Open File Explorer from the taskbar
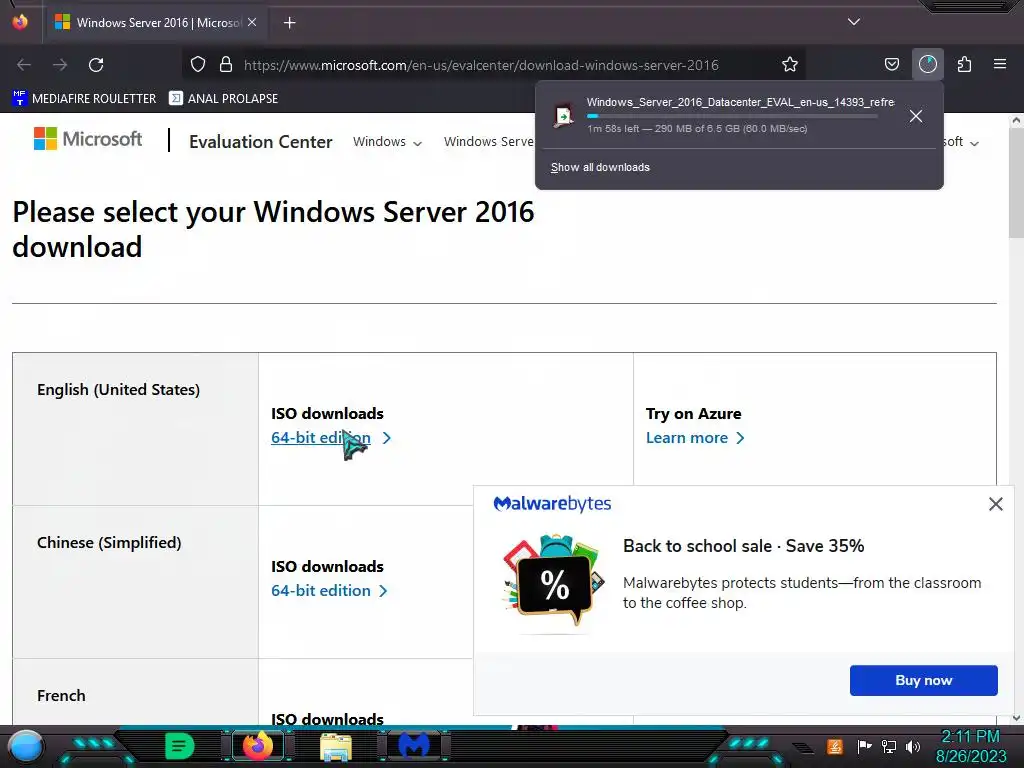1024x768 pixels. [x=336, y=747]
